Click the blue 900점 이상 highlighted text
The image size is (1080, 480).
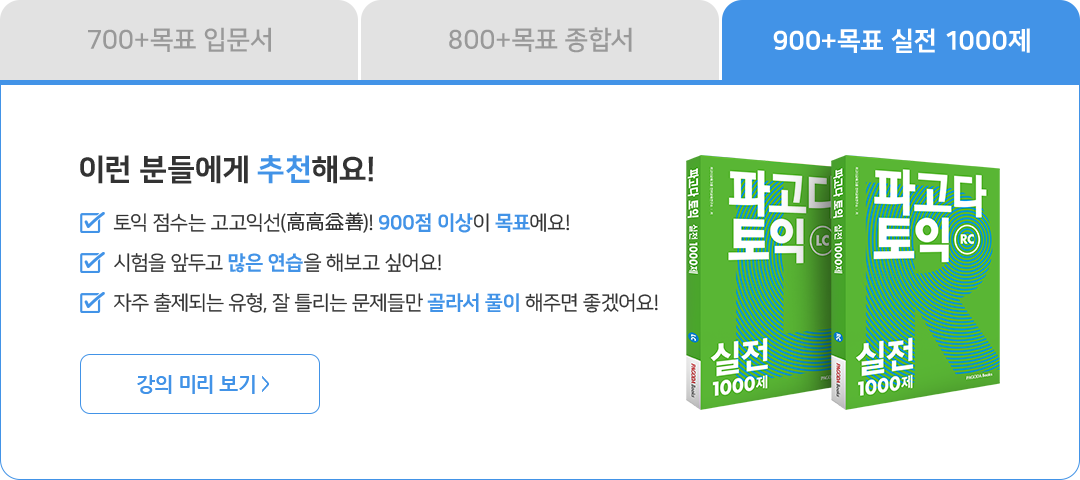click(x=424, y=223)
